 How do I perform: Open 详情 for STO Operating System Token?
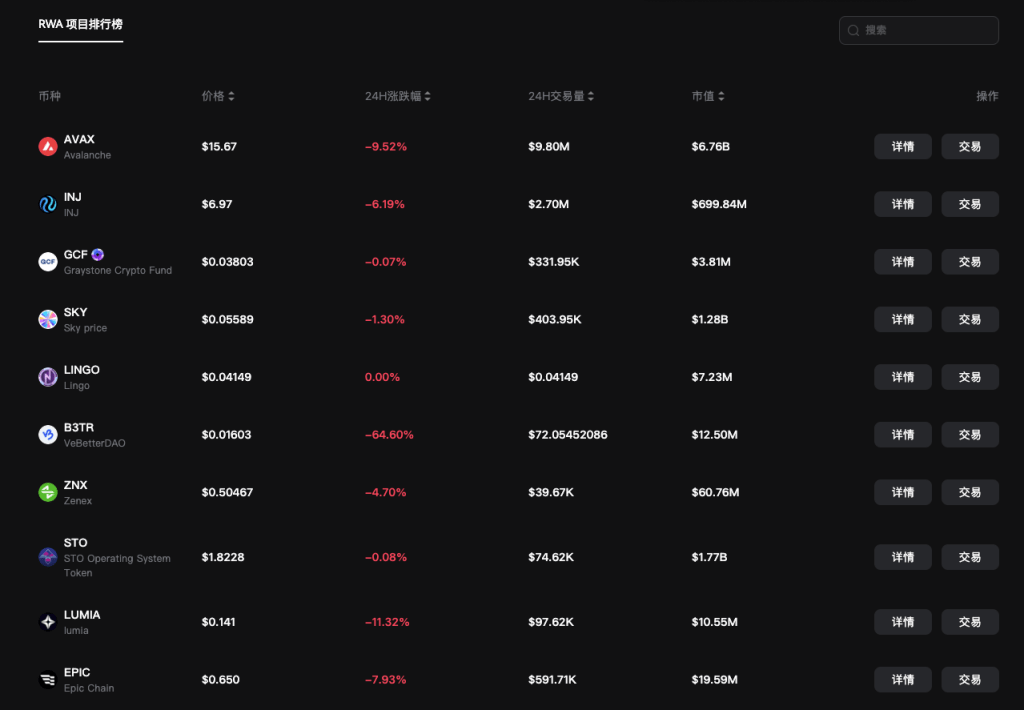(902, 557)
